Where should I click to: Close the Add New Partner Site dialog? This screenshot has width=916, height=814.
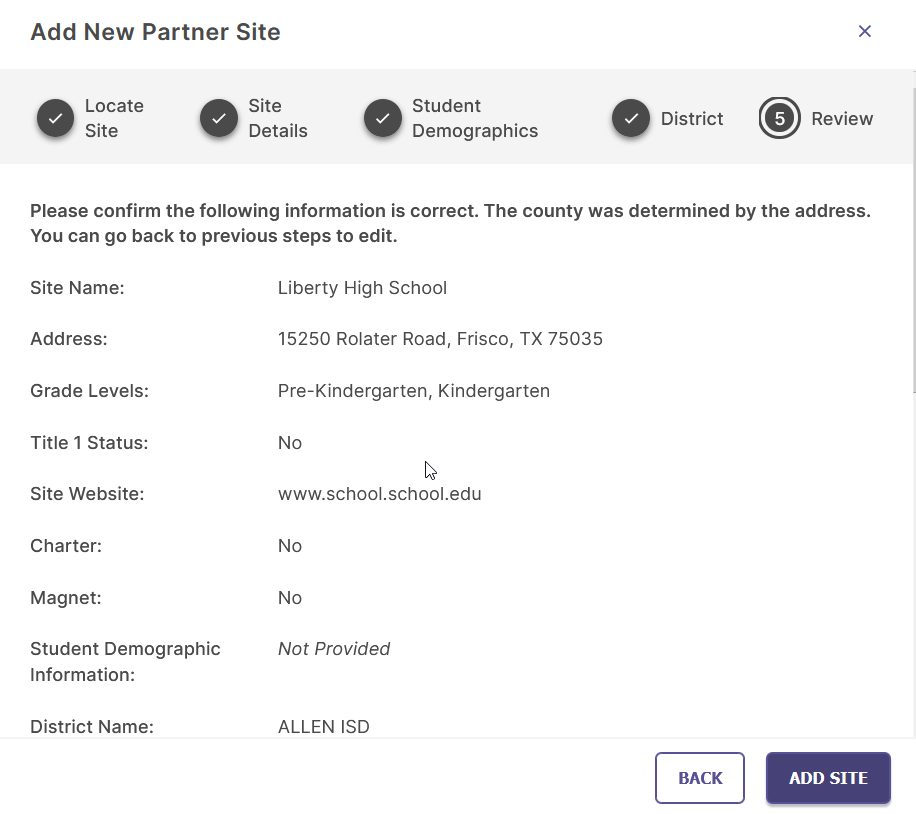pos(865,32)
